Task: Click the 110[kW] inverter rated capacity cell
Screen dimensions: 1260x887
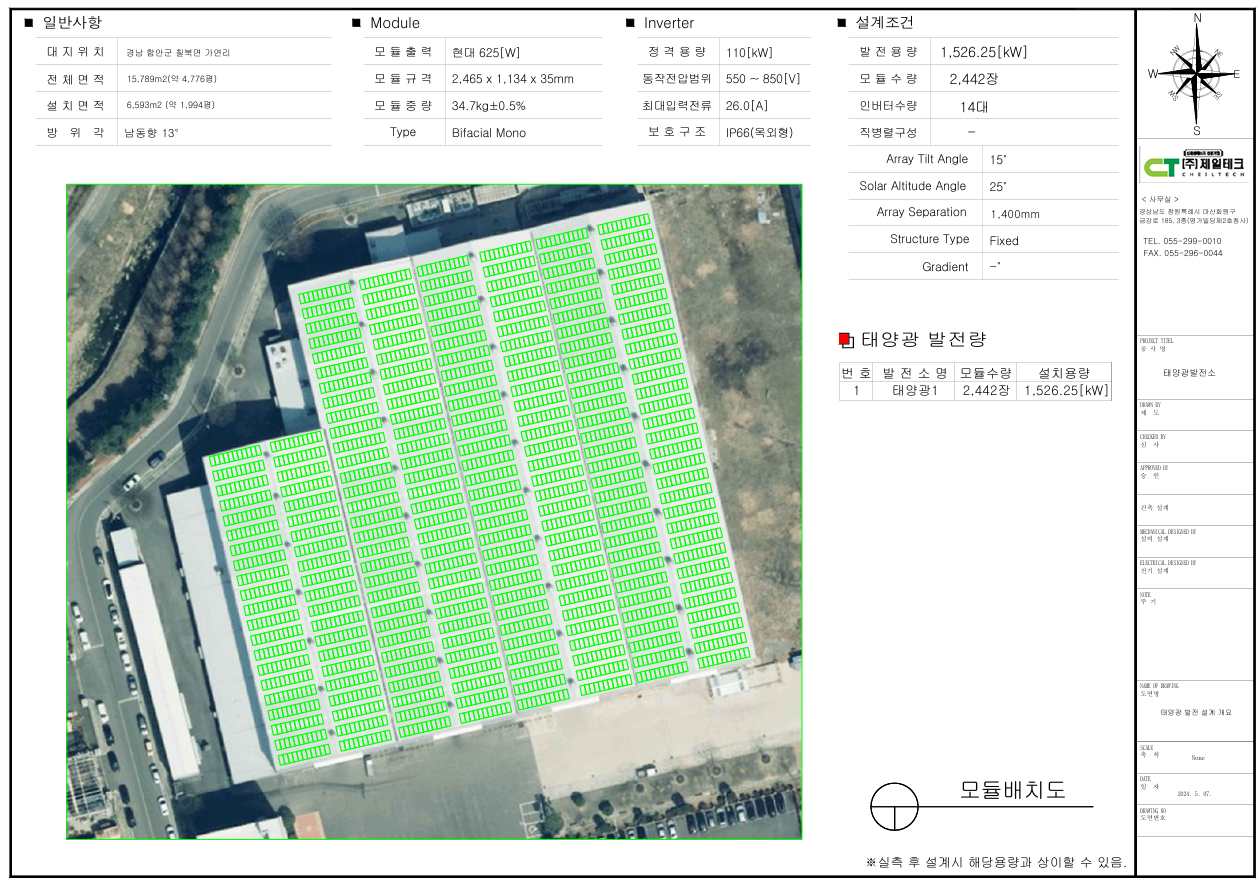Action: pos(749,53)
